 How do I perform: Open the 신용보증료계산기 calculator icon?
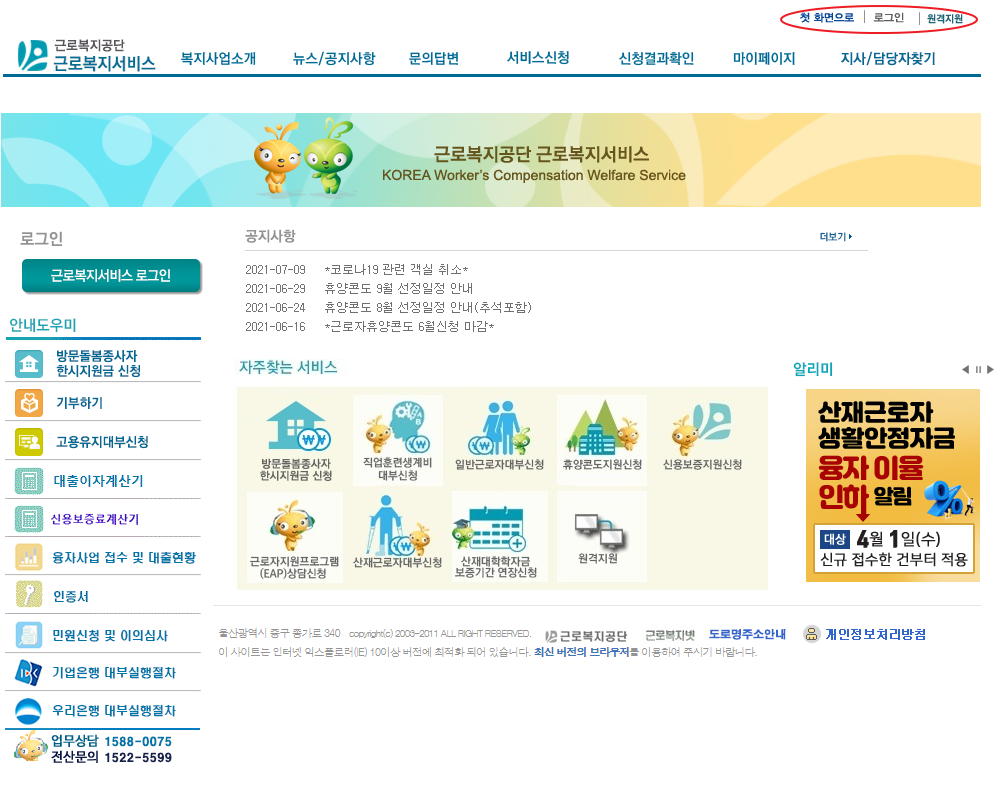tap(29, 519)
